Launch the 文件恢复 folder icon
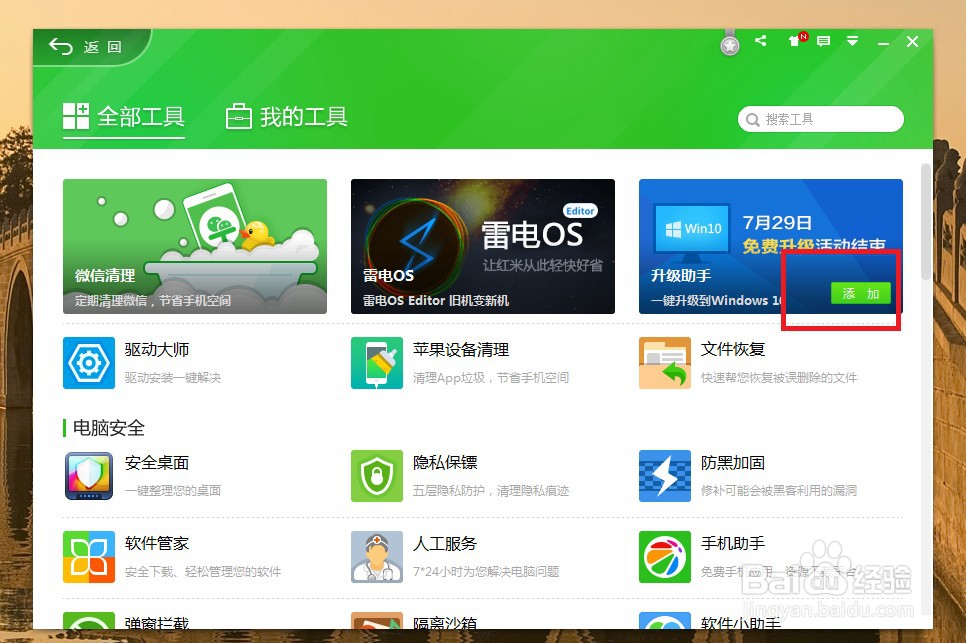 [665, 363]
